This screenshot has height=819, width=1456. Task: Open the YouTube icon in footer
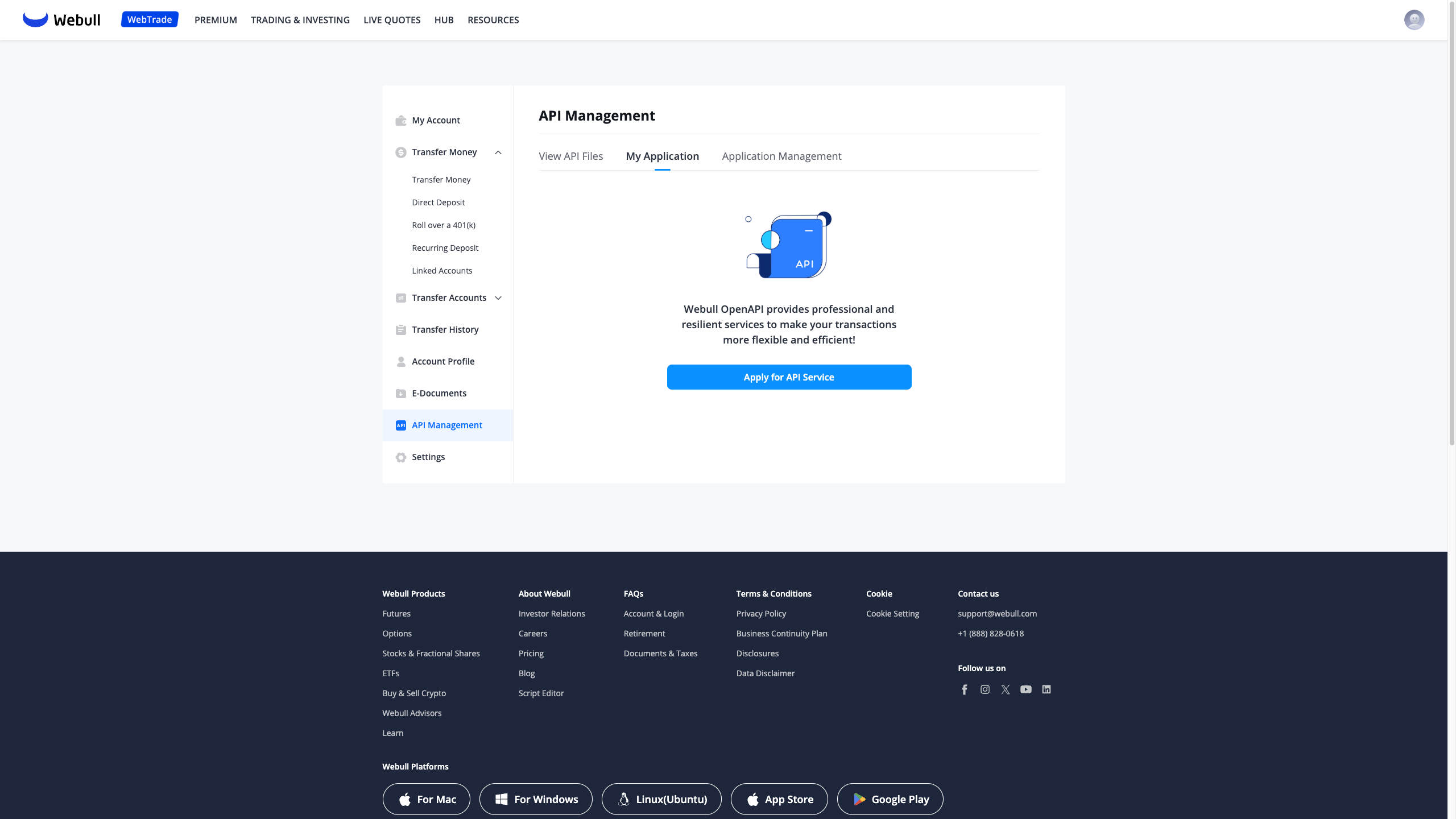point(1026,689)
